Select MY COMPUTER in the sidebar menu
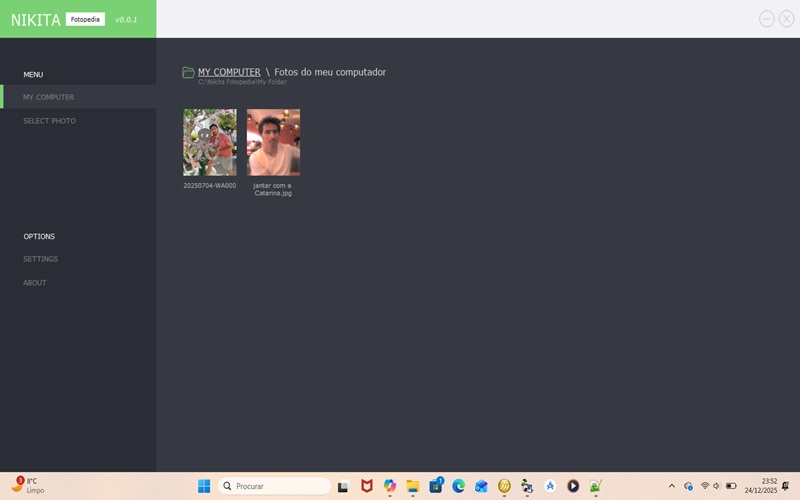This screenshot has width=800, height=500. coord(48,97)
